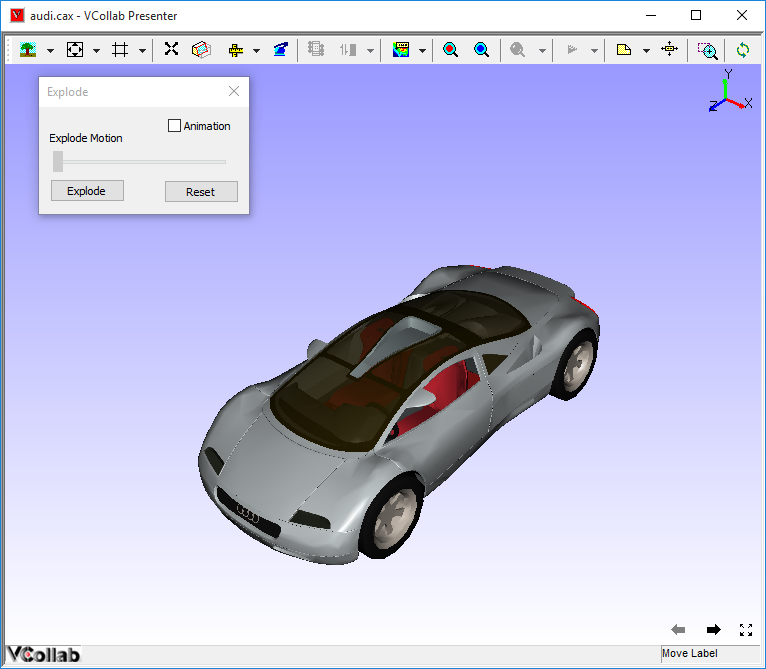The image size is (766, 669).
Task: Expand dropdown next to greyed flag icon
Action: tap(595, 50)
